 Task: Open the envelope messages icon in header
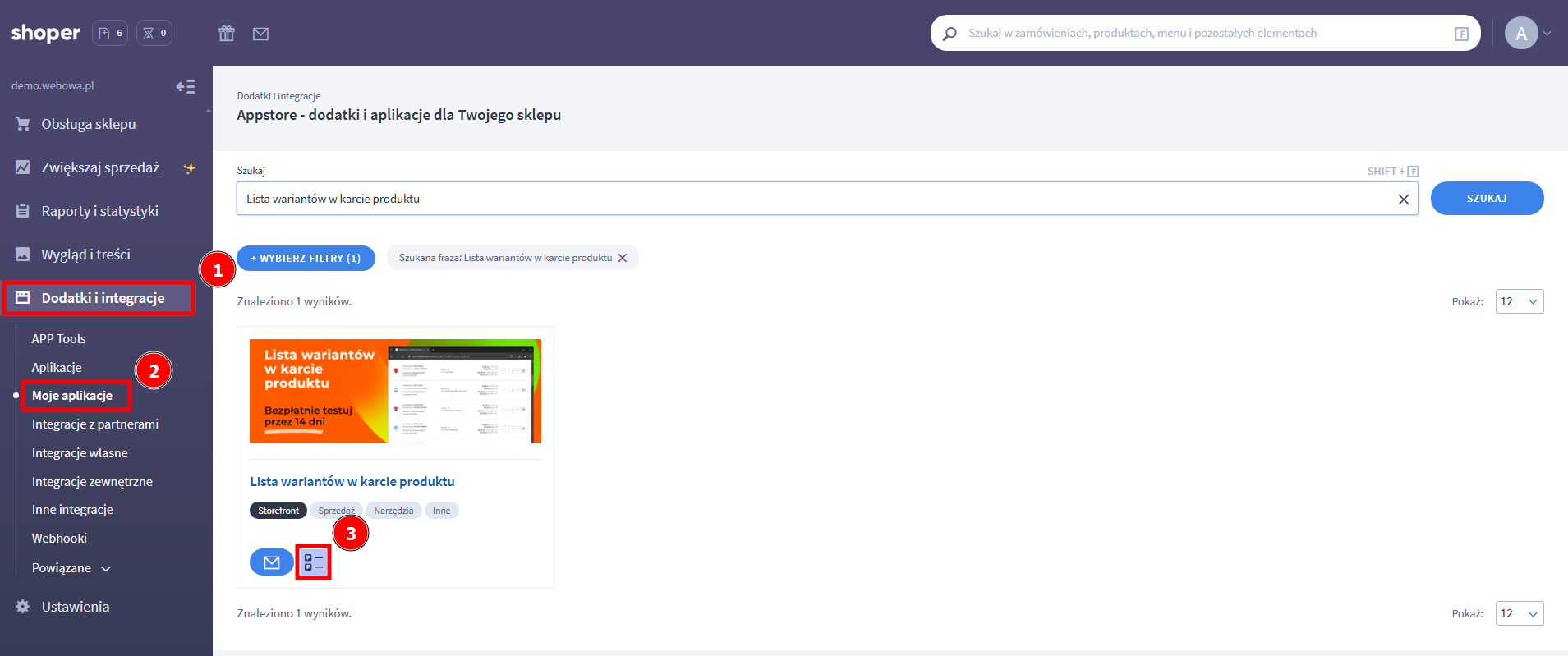260,34
